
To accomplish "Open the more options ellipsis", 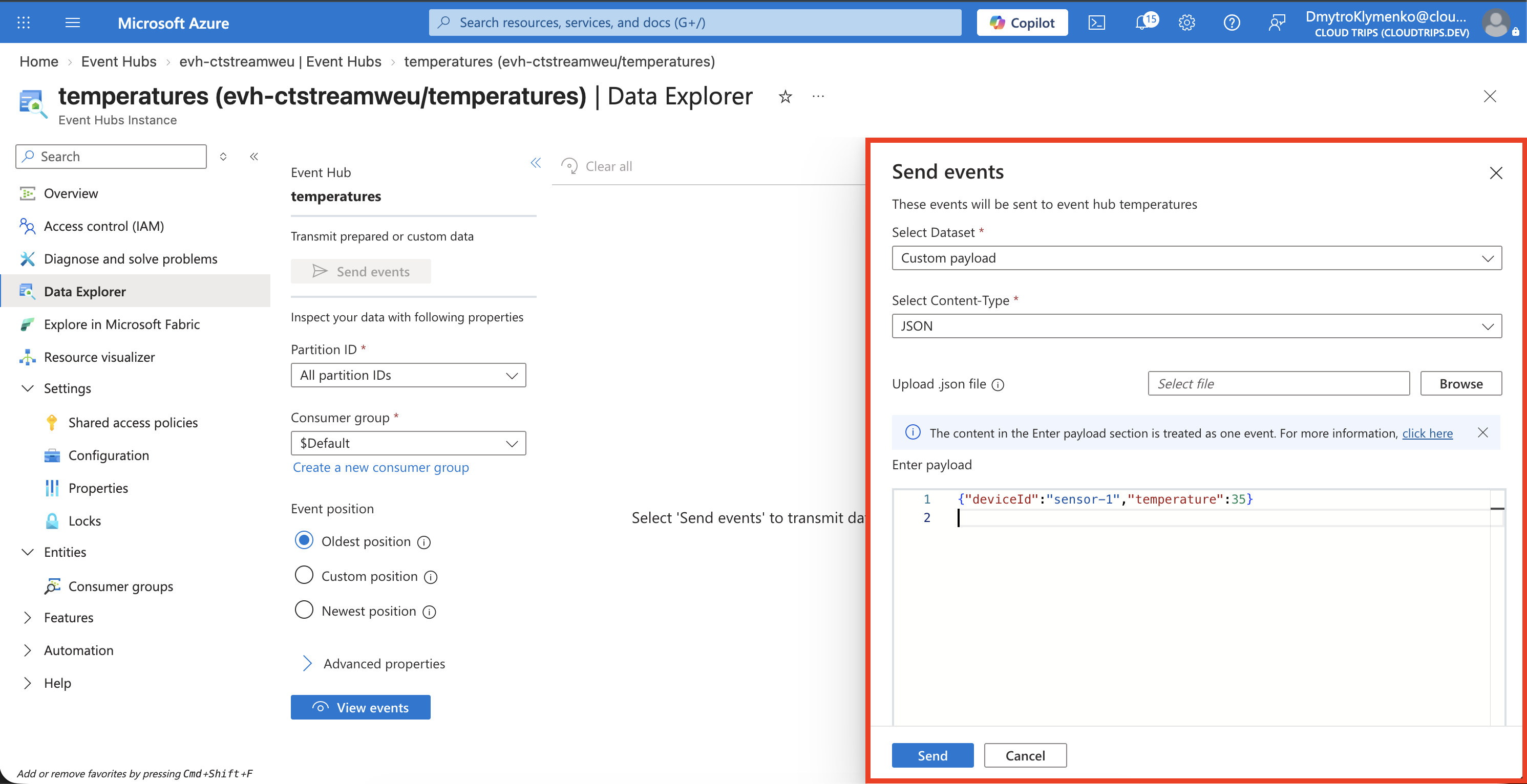I will coord(818,97).
